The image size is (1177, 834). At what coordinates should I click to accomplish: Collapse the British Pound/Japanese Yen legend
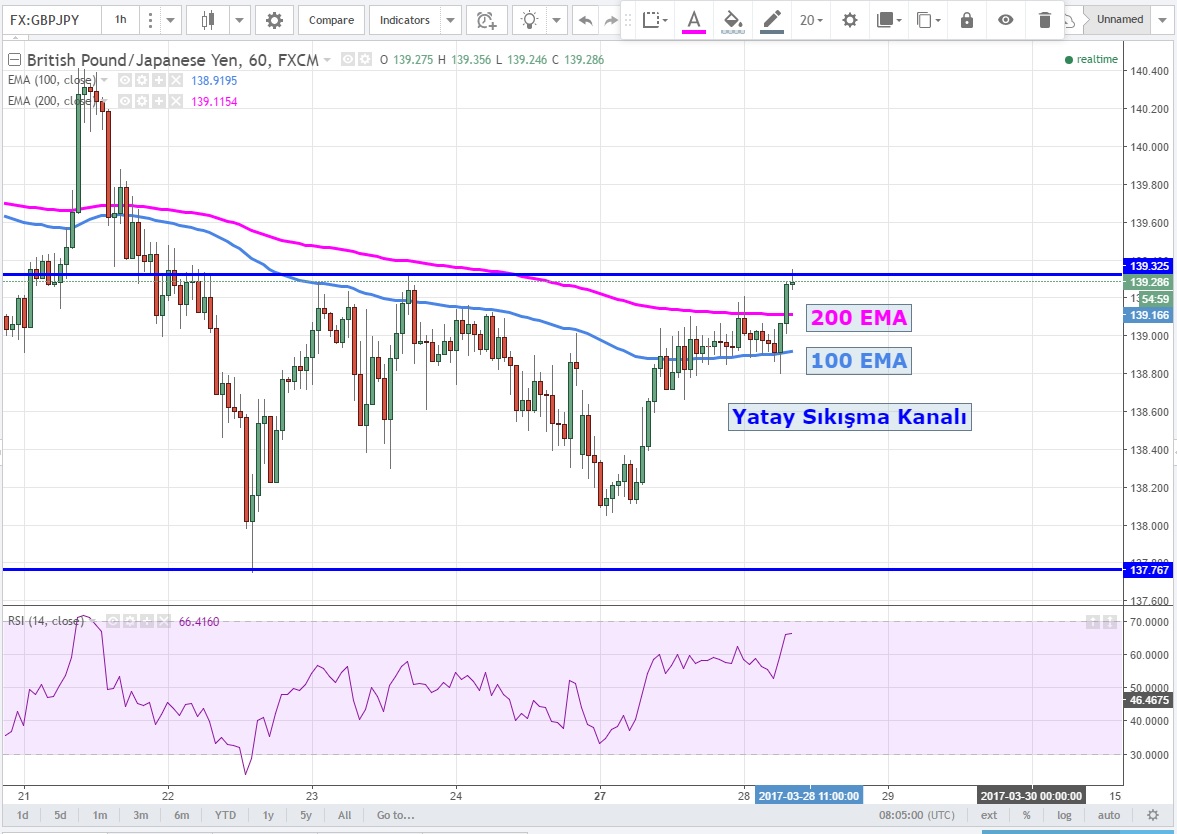(x=14, y=60)
